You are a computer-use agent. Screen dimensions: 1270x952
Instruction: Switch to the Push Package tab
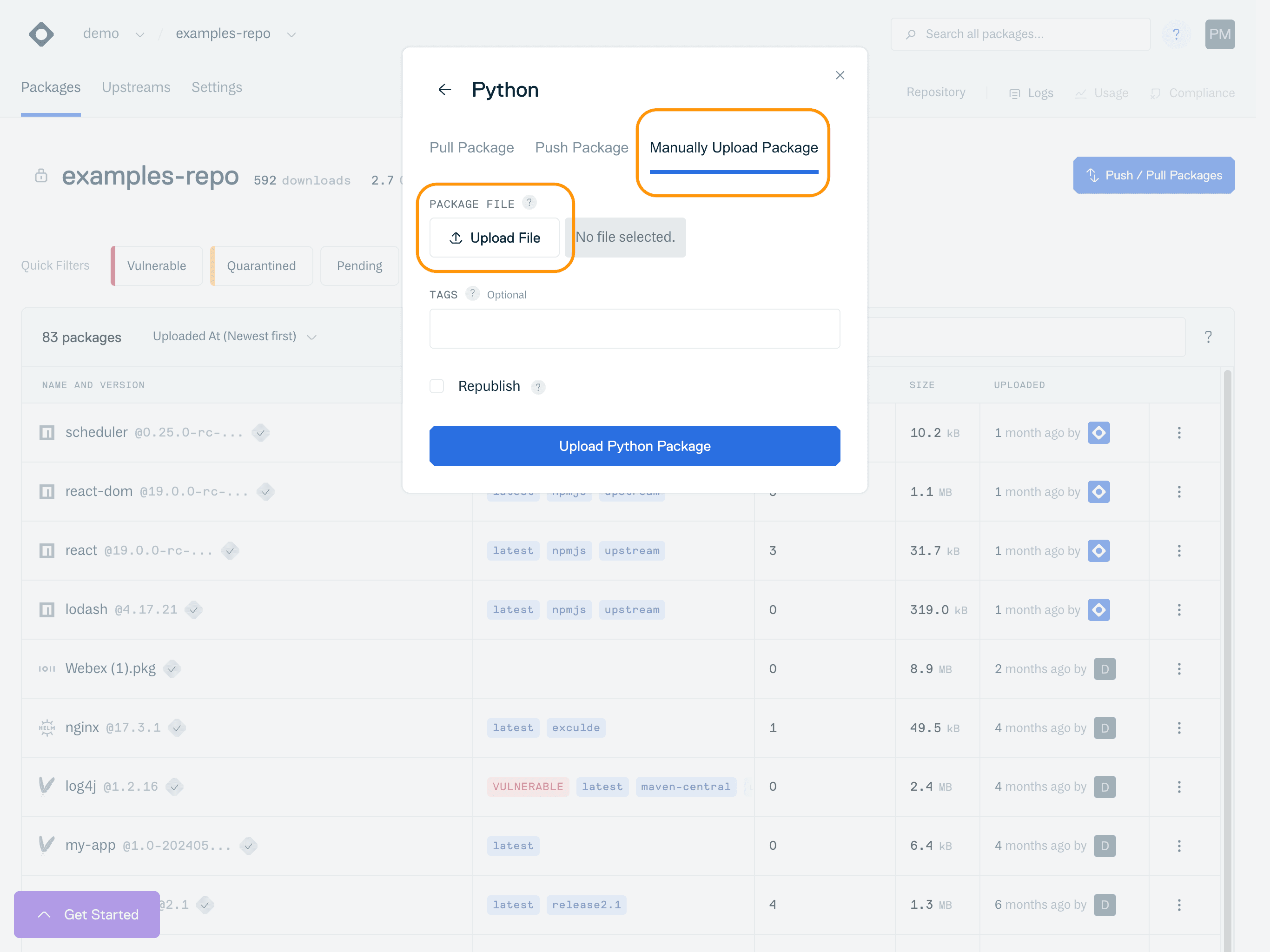click(581, 147)
